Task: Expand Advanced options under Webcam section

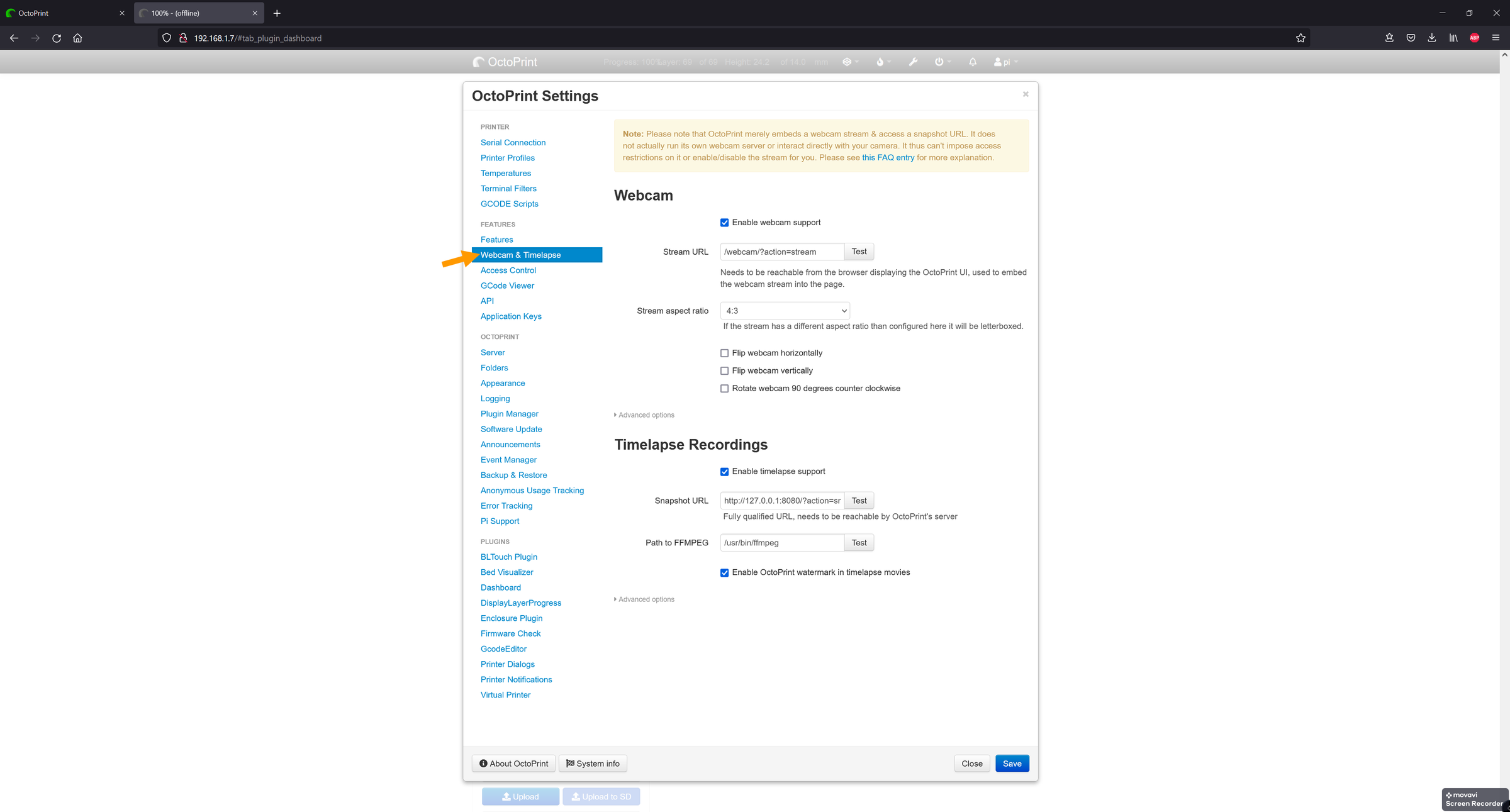Action: coord(644,414)
